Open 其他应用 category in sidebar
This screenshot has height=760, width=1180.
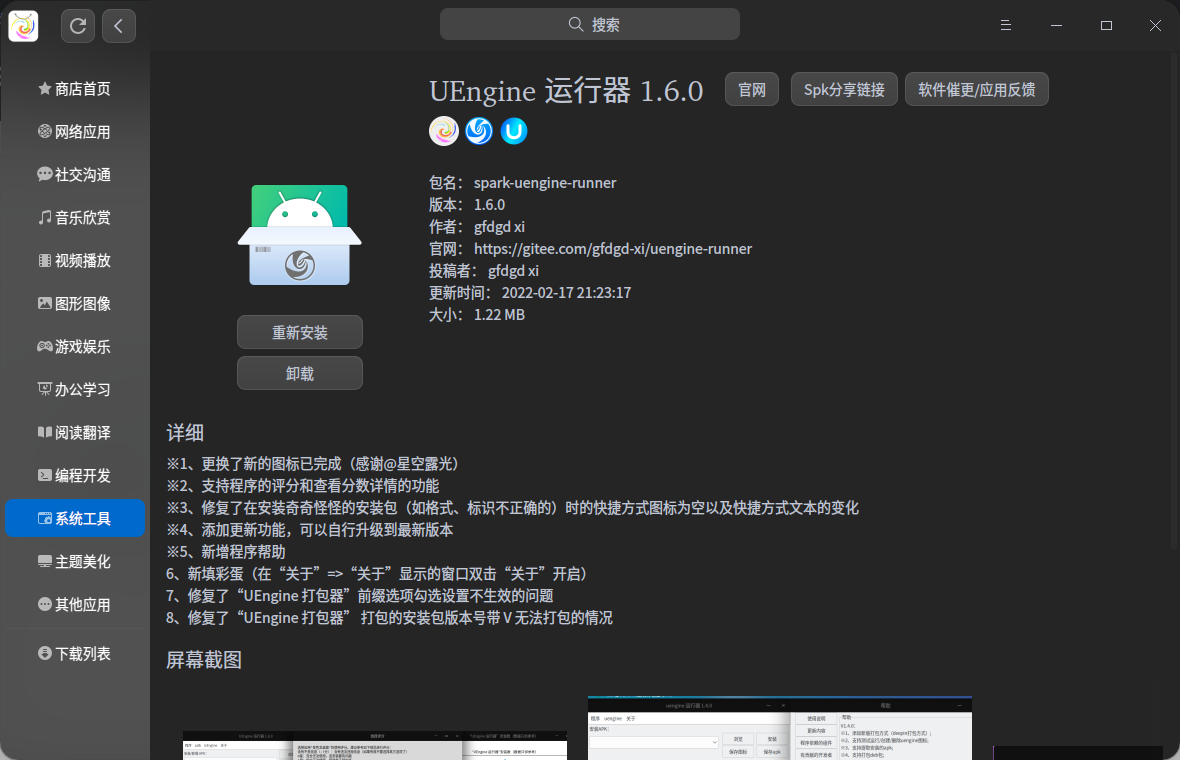75,604
